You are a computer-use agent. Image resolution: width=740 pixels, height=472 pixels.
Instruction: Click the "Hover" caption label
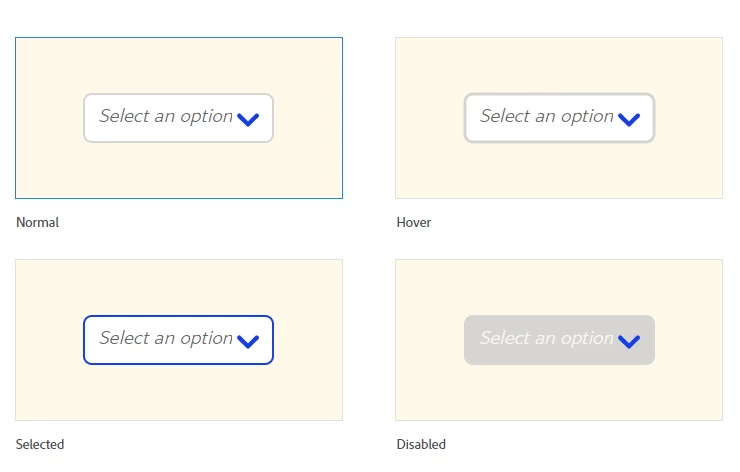click(x=414, y=223)
